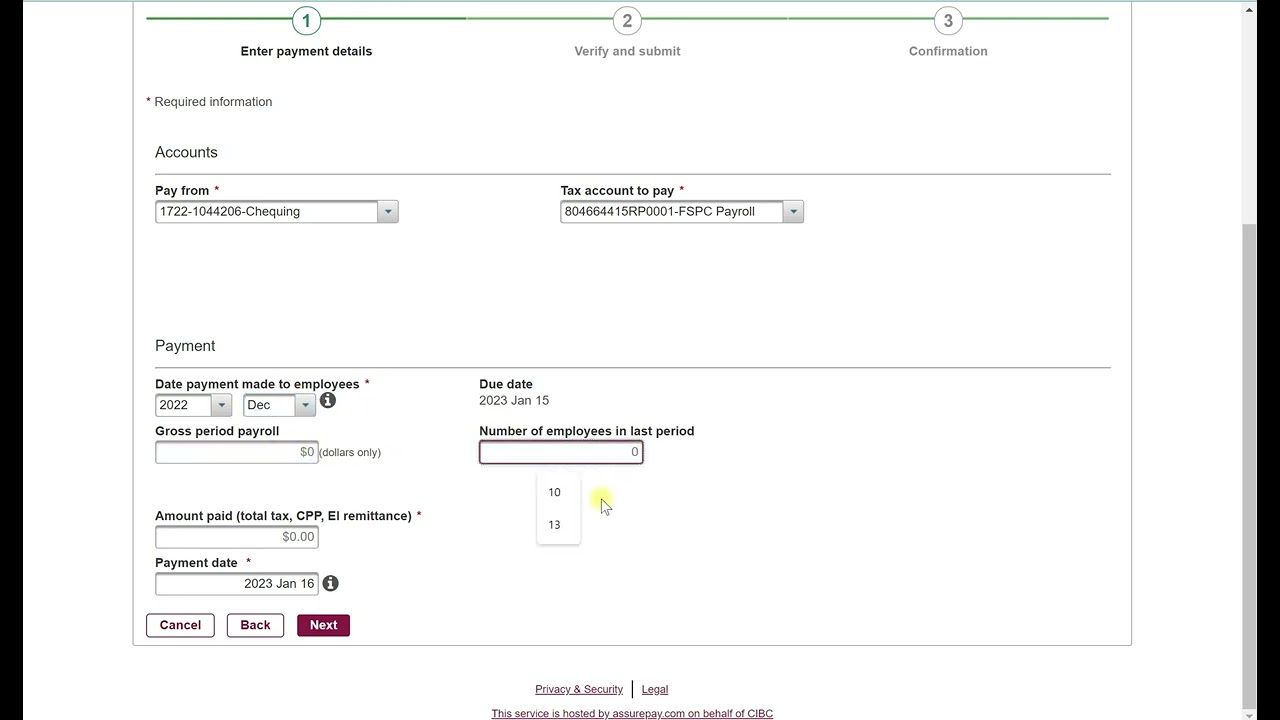Viewport: 1280px width, 720px height.
Task: Open the Privacy & Security link
Action: coord(579,689)
